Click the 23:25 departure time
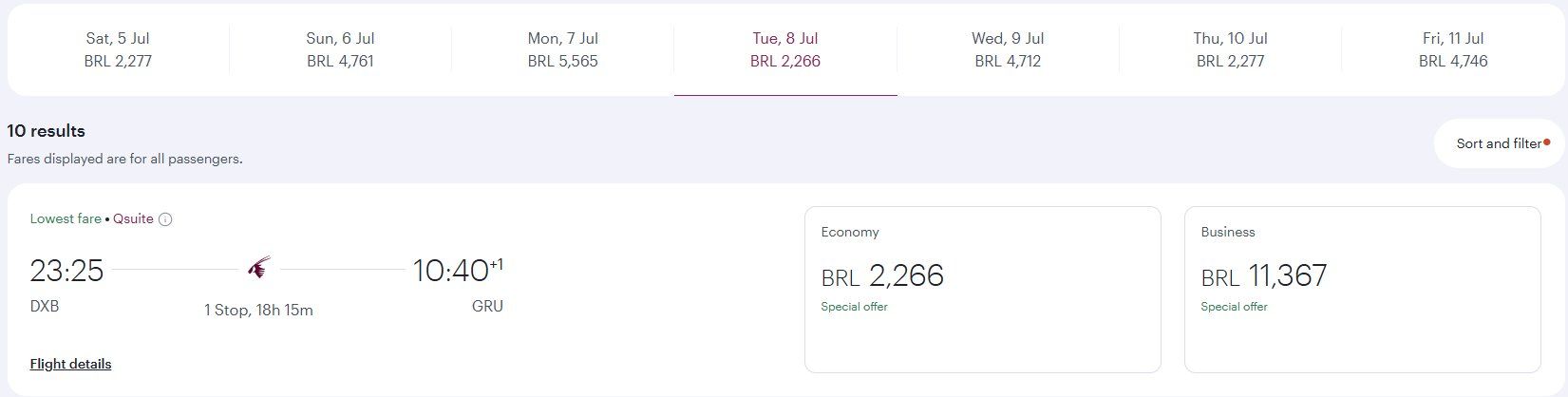The width and height of the screenshot is (1568, 397). click(66, 271)
